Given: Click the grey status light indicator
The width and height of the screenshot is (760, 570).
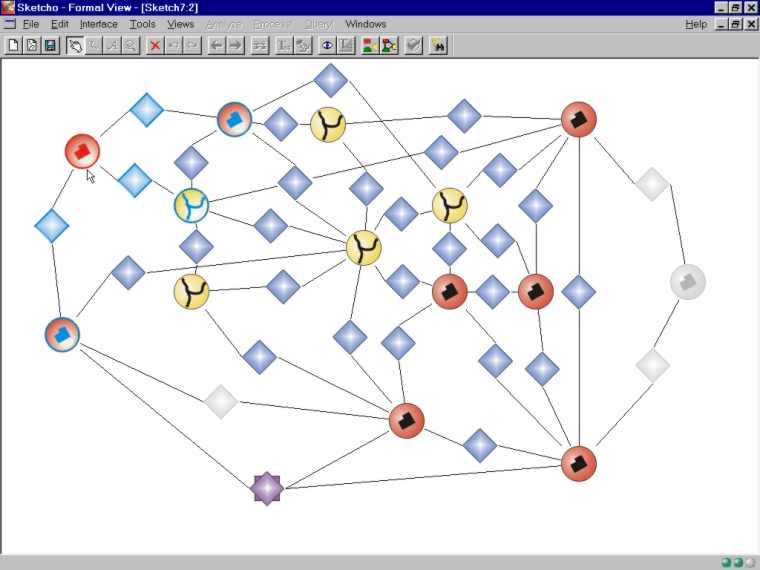Looking at the screenshot, I should point(750,562).
